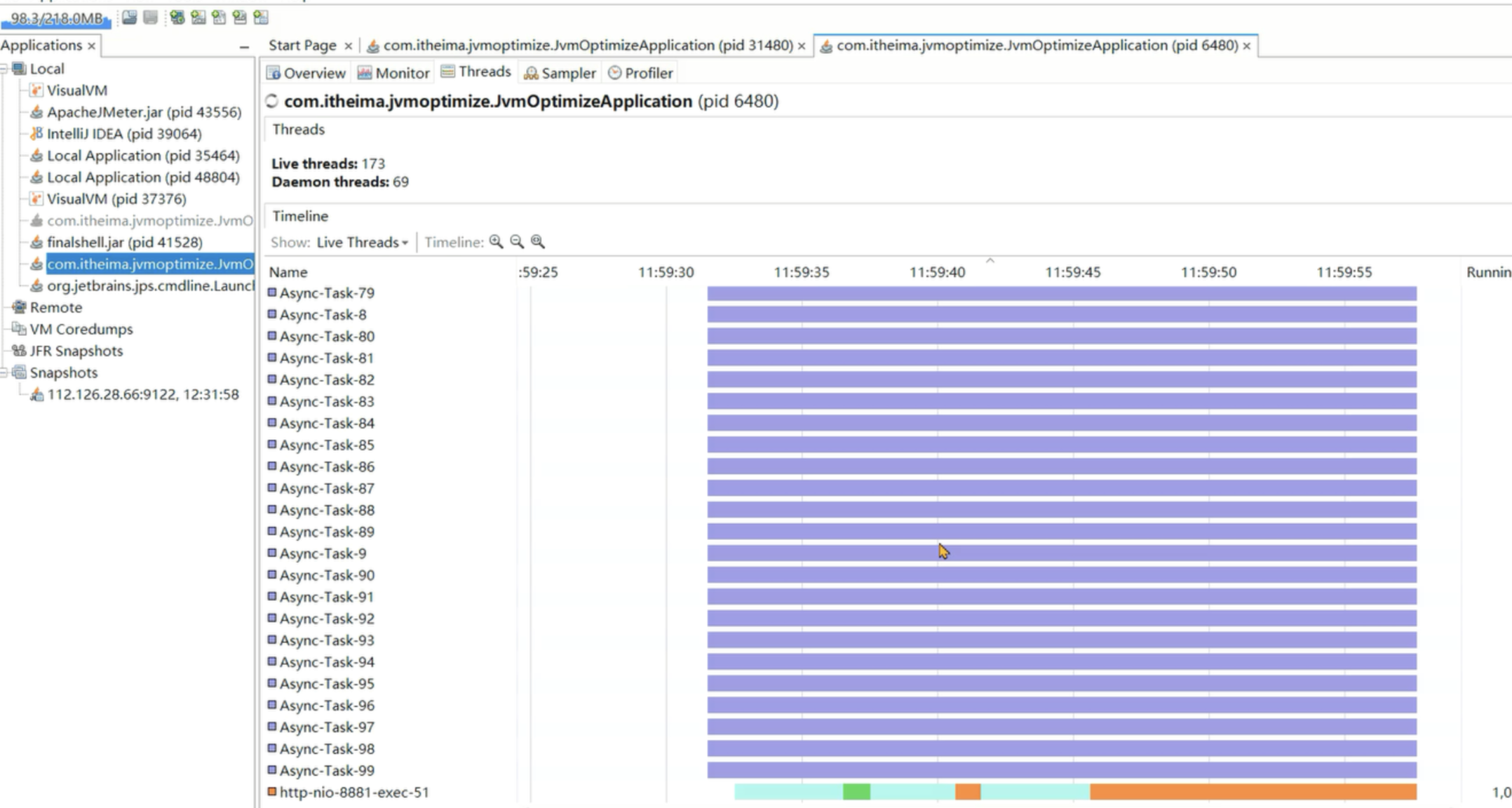
Task: Click the heap memory usage indicator
Action: [x=56, y=19]
